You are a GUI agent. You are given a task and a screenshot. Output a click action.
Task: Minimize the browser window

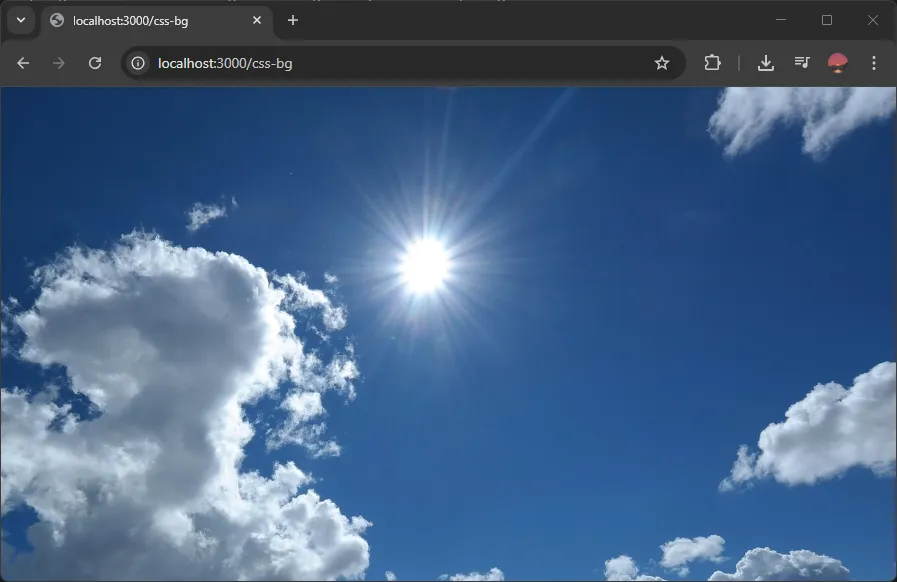781,20
